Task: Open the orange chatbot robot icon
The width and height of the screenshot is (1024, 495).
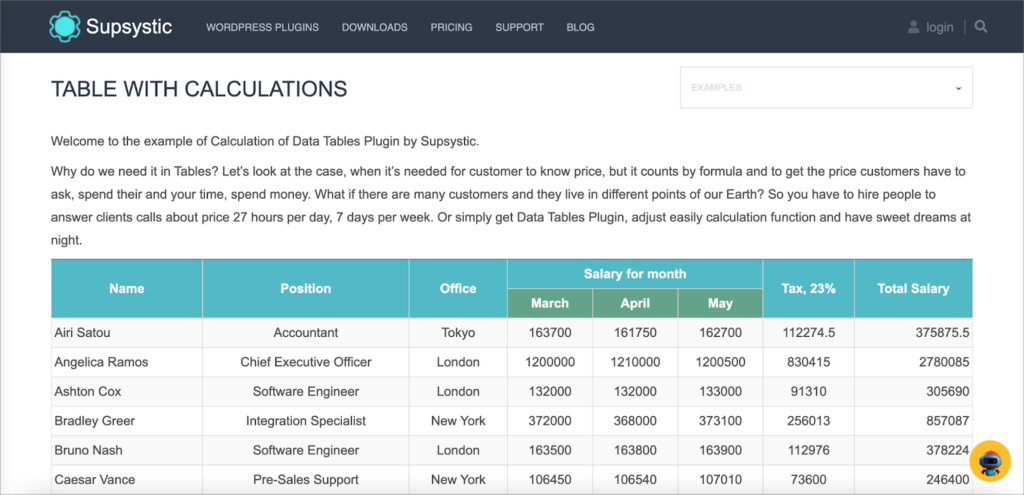Action: coord(990,461)
